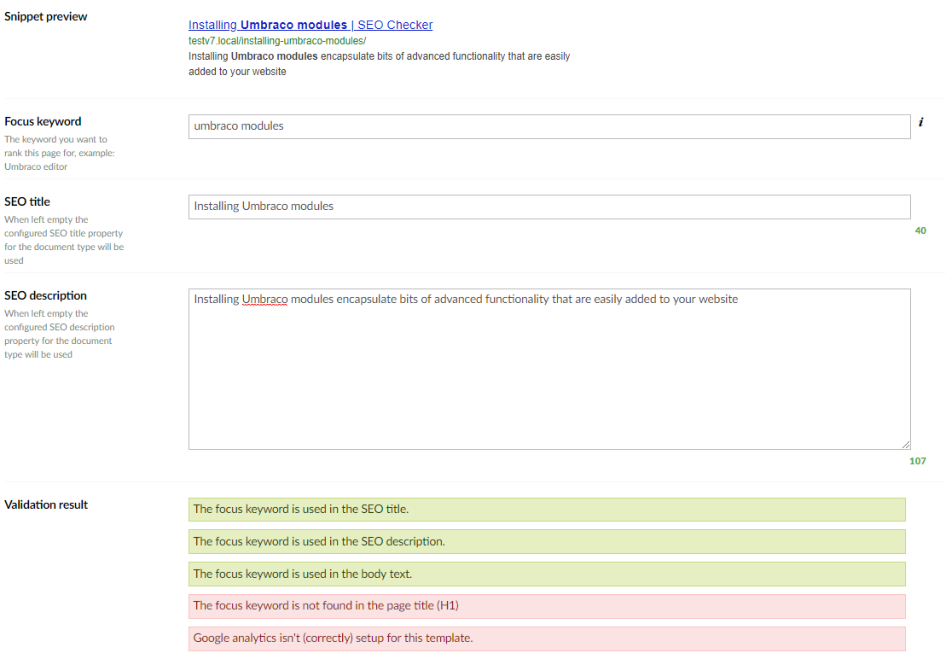Select the 'used in the SEO description' validation message
946x653 pixels.
(547, 541)
